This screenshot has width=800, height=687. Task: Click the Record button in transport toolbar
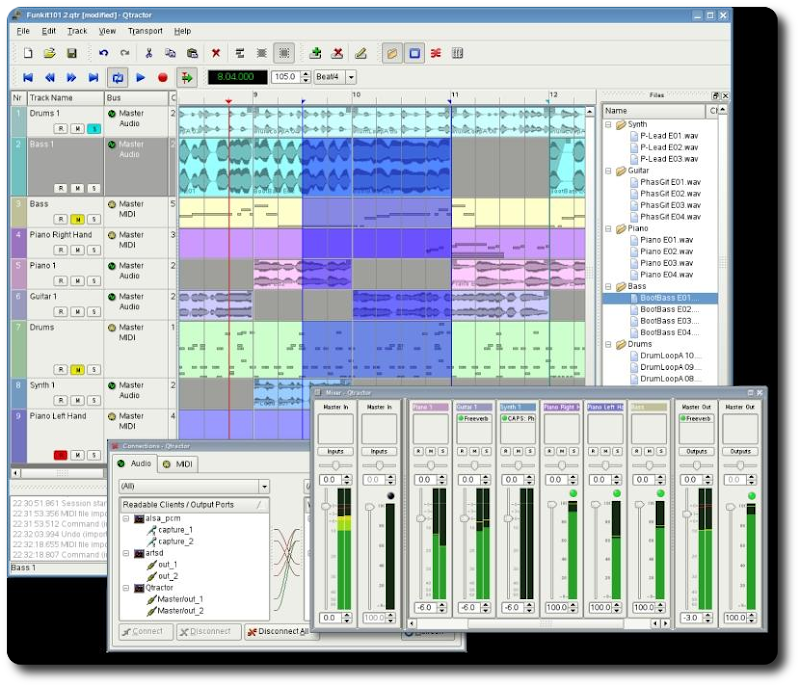pos(163,77)
